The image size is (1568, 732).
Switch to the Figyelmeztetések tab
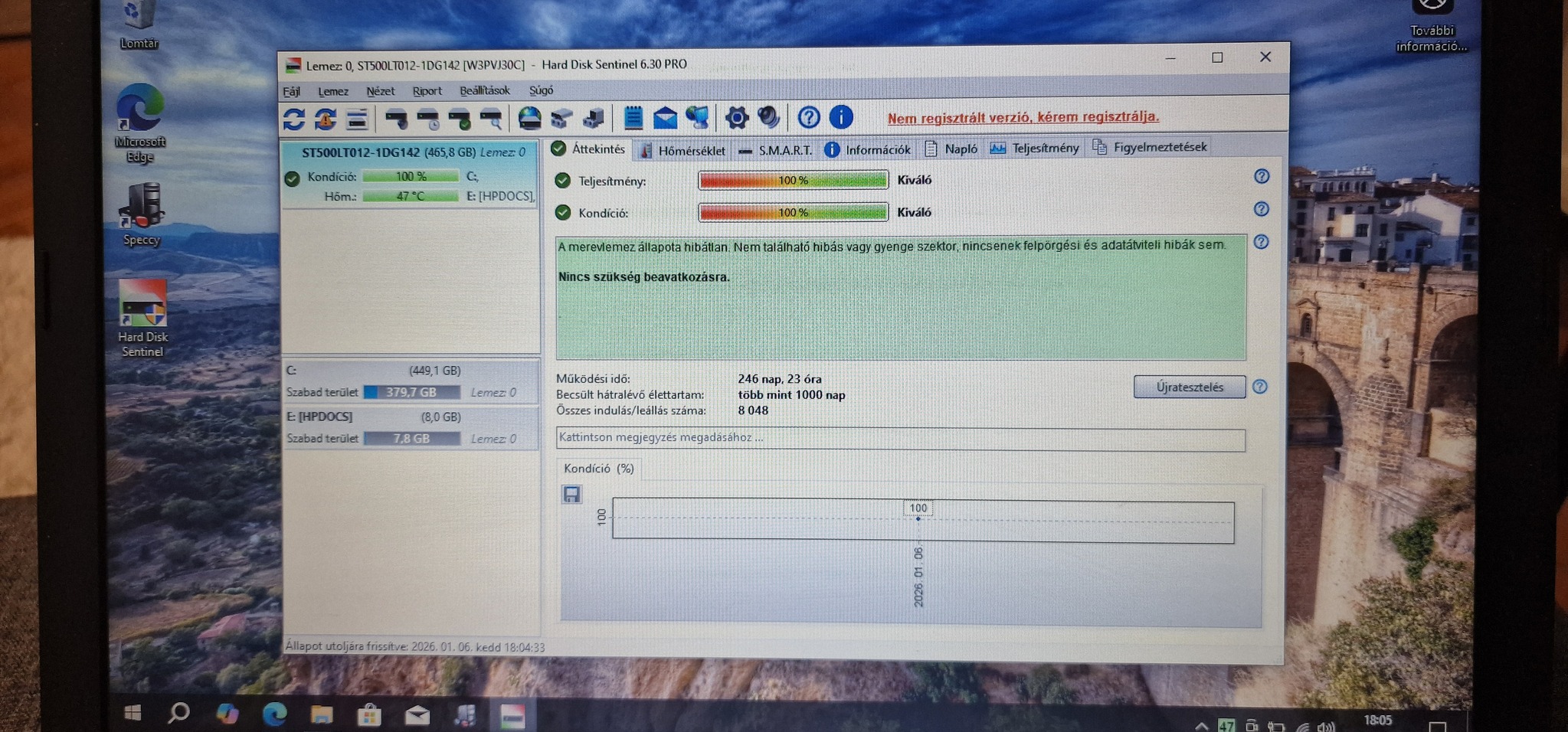click(1150, 147)
